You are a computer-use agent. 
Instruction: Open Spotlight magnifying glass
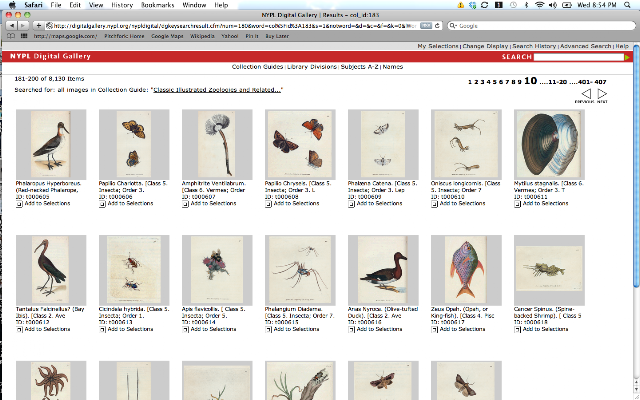click(x=627, y=5)
